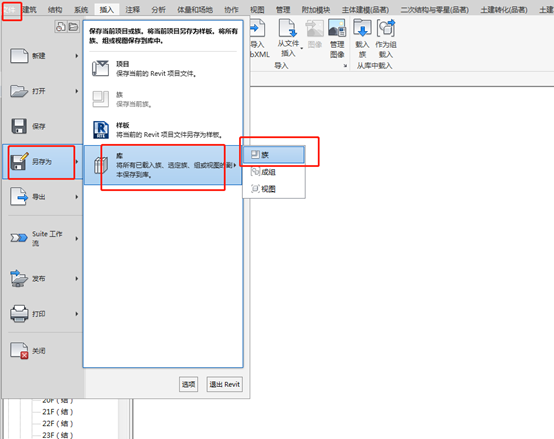The width and height of the screenshot is (554, 439).
Task: Expand the 发布 (Publish) submenu arrow
Action: pos(77,279)
